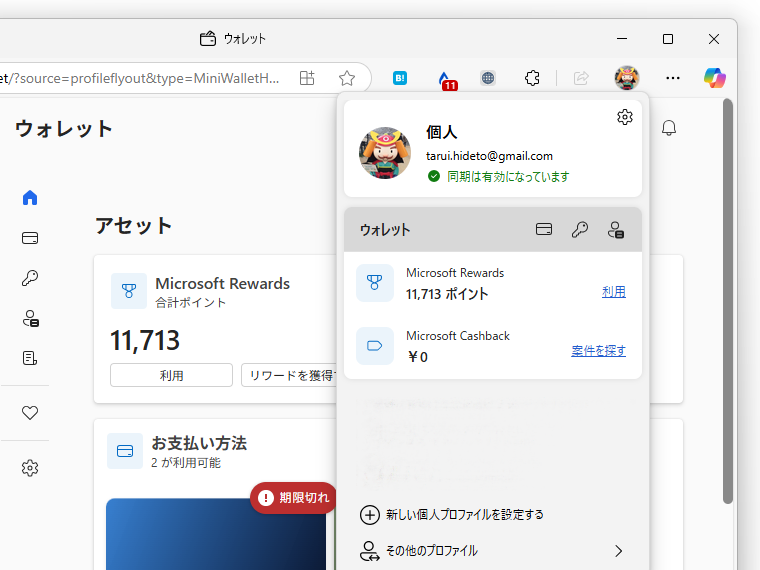760x570 pixels.
Task: Open the orders receipt icon in sidebar
Action: tap(30, 358)
